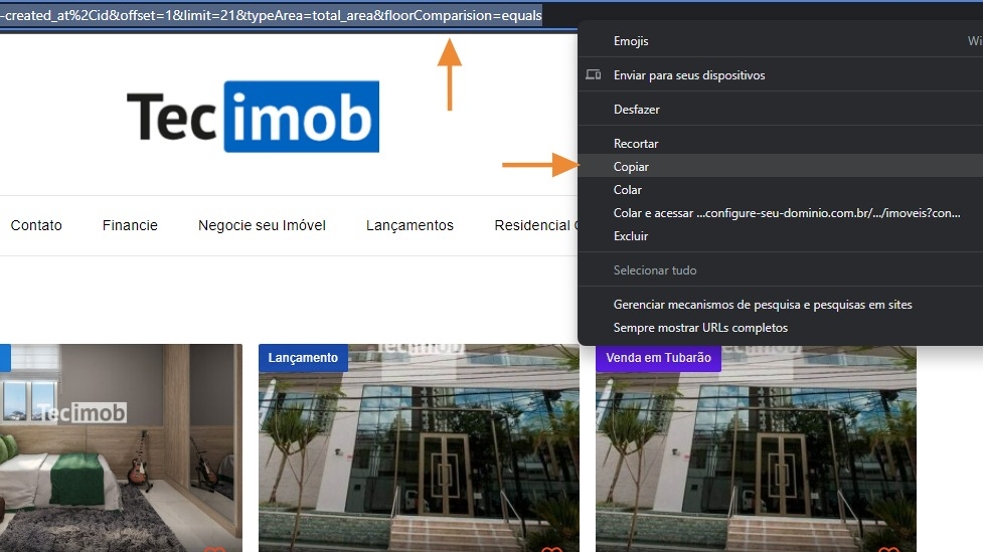Open the Financie navigation link

pyautogui.click(x=130, y=226)
